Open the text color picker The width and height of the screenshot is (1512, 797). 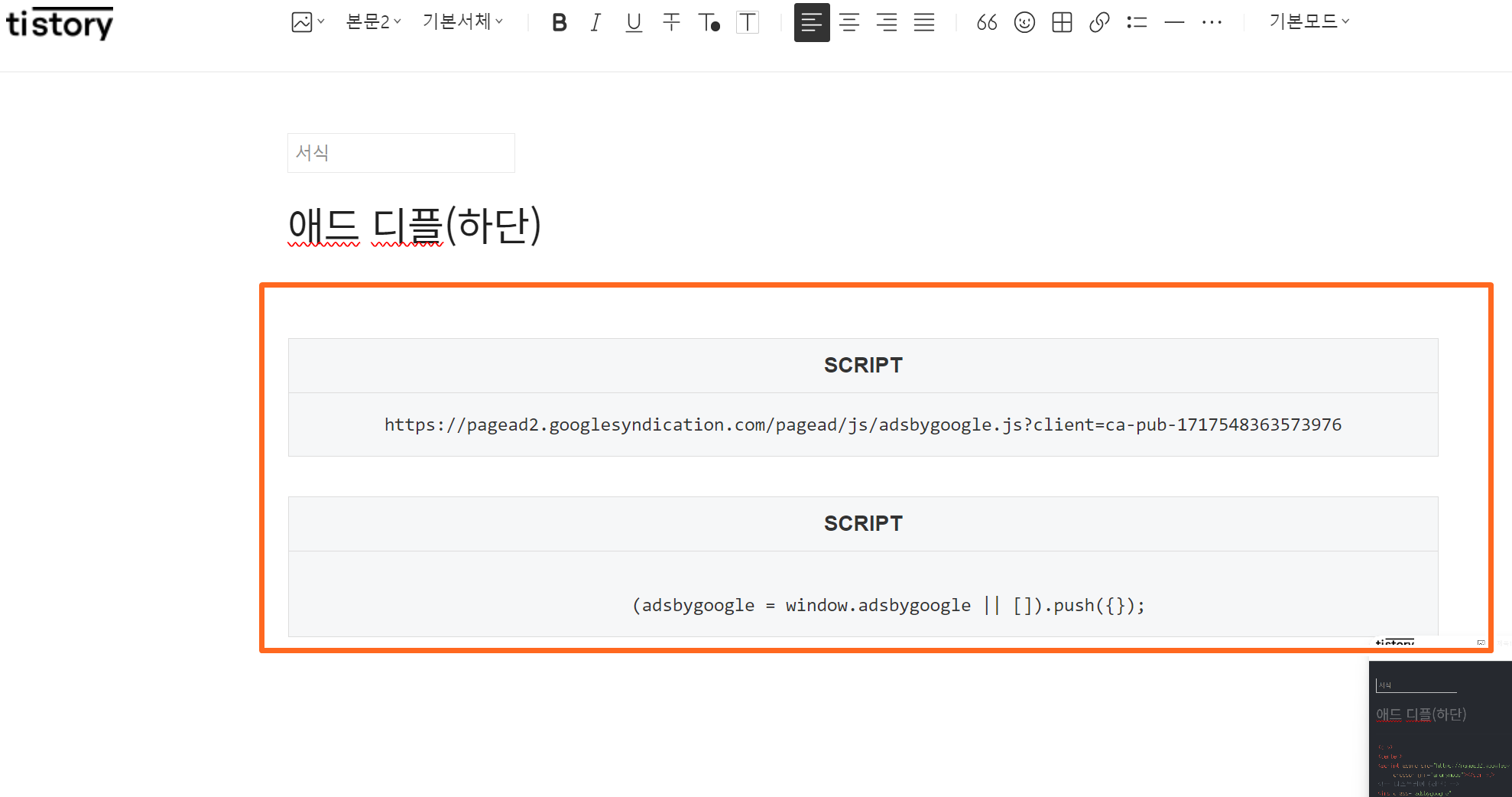click(x=709, y=22)
